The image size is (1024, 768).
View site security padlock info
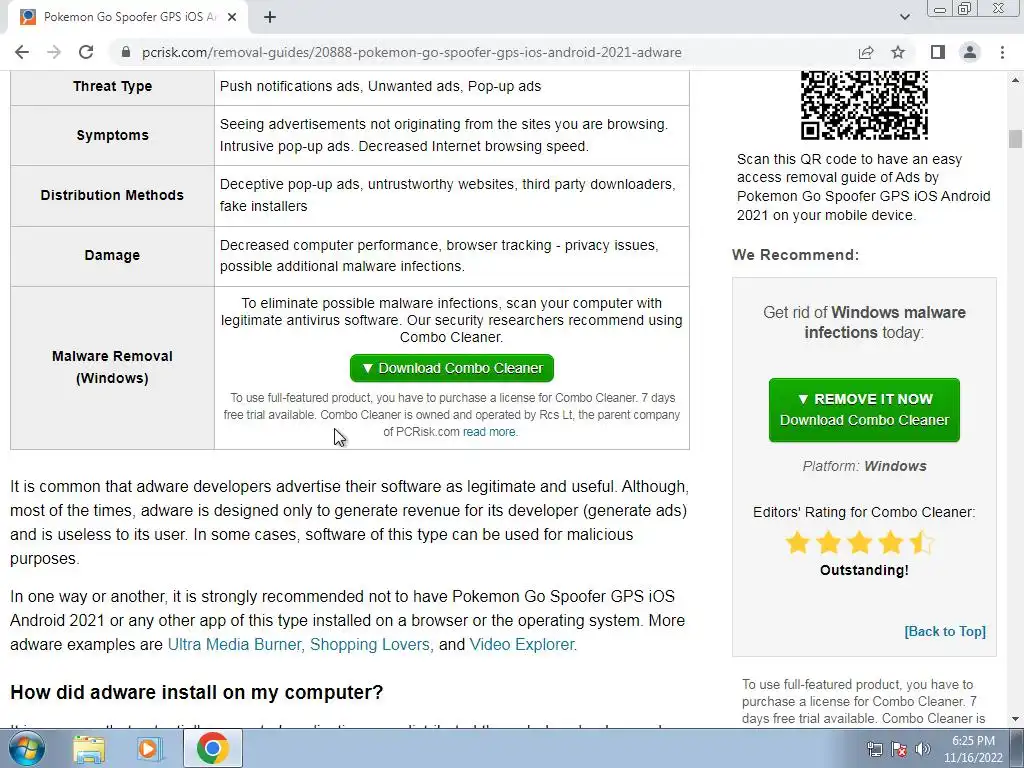(x=126, y=52)
